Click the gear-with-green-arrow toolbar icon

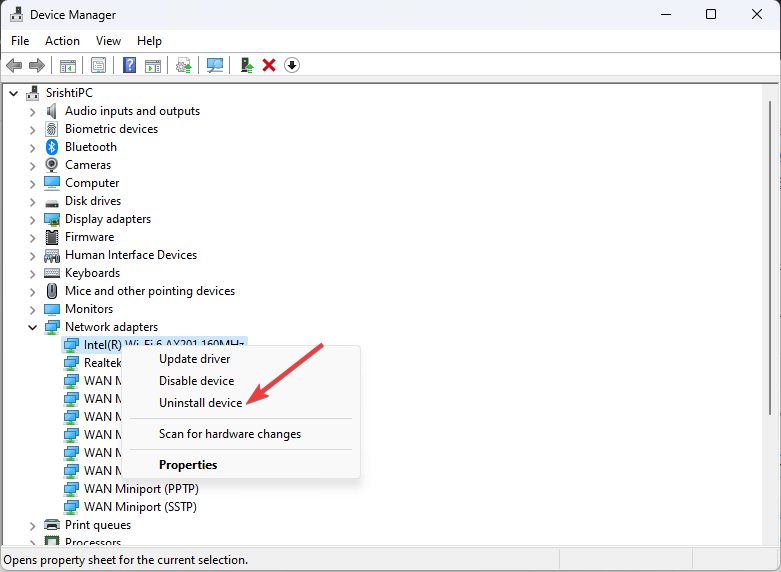(184, 65)
